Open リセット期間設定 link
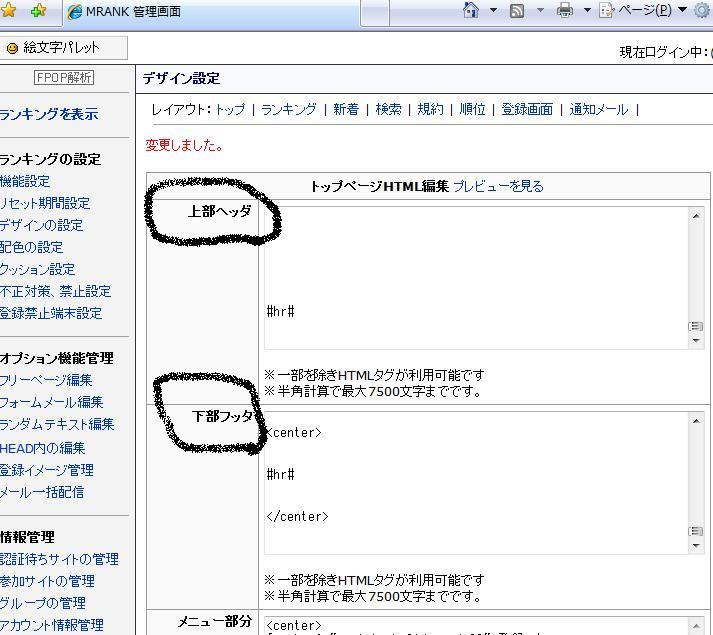This screenshot has width=713, height=635. click(45, 203)
